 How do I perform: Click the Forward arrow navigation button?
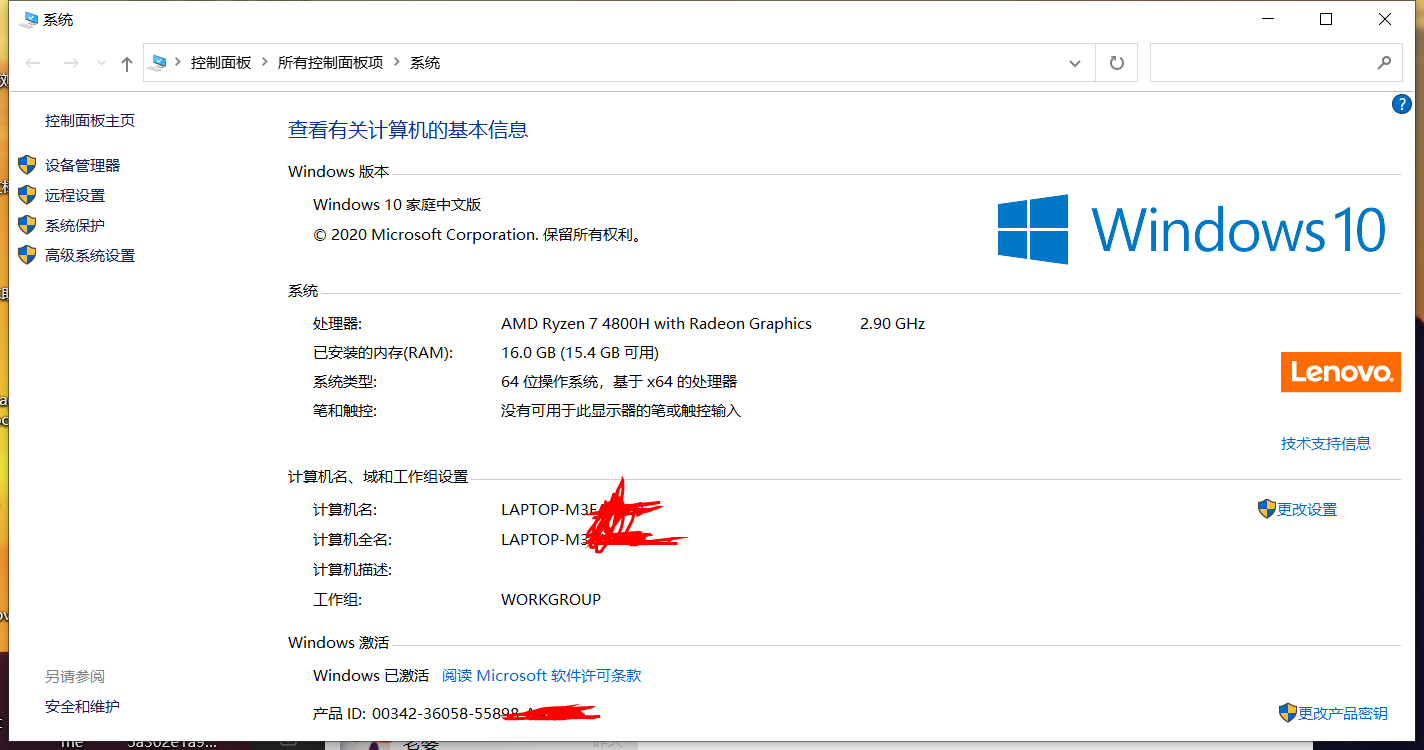pos(71,63)
